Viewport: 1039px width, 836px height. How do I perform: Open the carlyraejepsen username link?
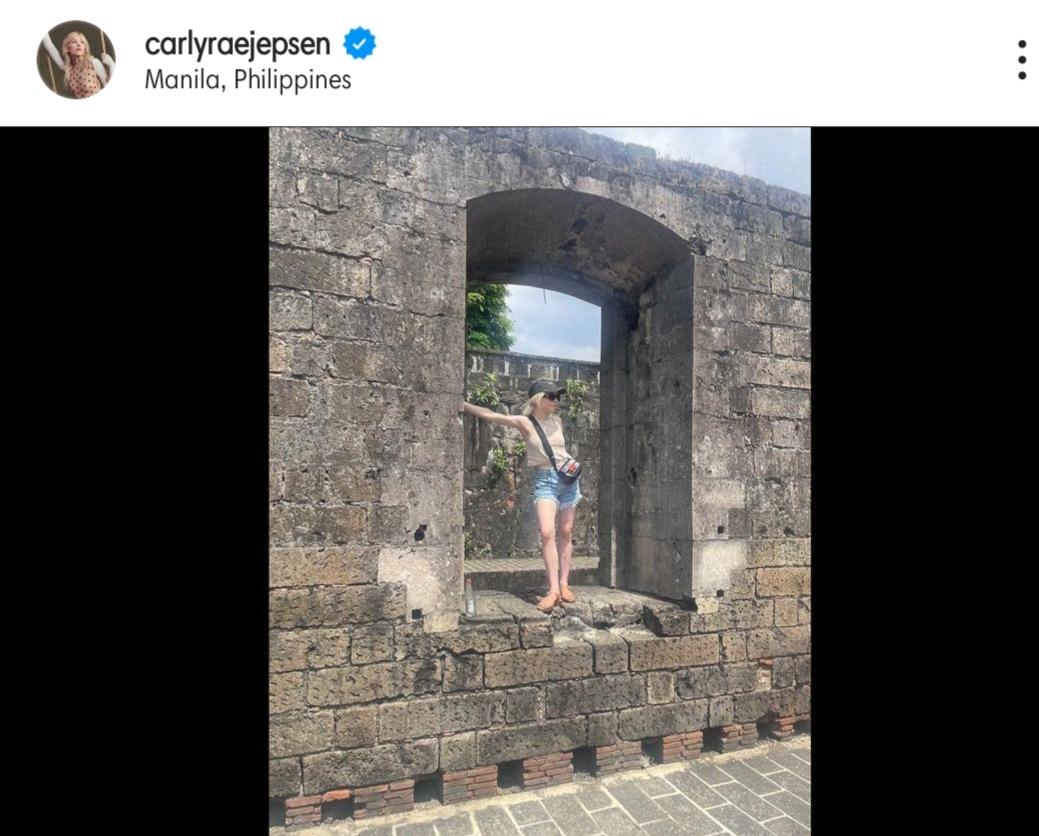pos(237,44)
